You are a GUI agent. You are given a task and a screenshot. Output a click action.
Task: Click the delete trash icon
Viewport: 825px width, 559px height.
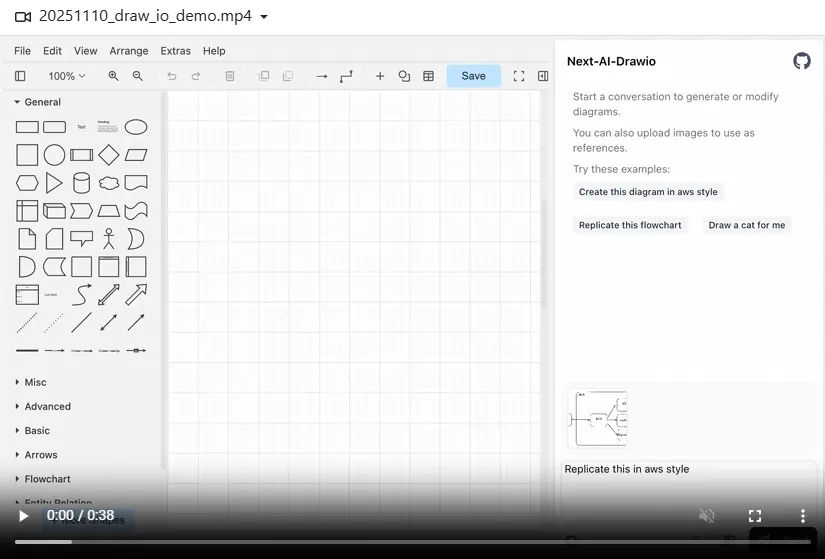click(230, 76)
